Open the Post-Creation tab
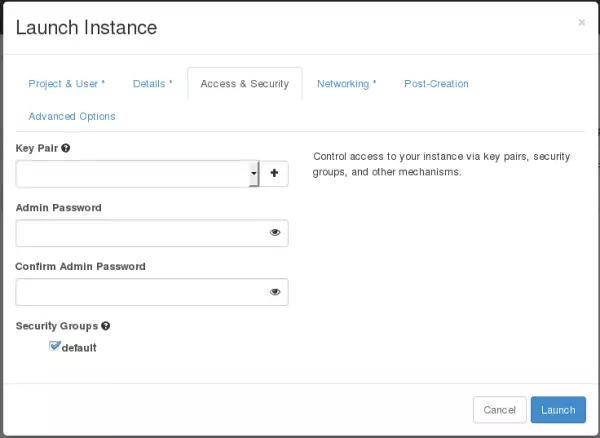Image resolution: width=600 pixels, height=438 pixels. click(x=436, y=84)
